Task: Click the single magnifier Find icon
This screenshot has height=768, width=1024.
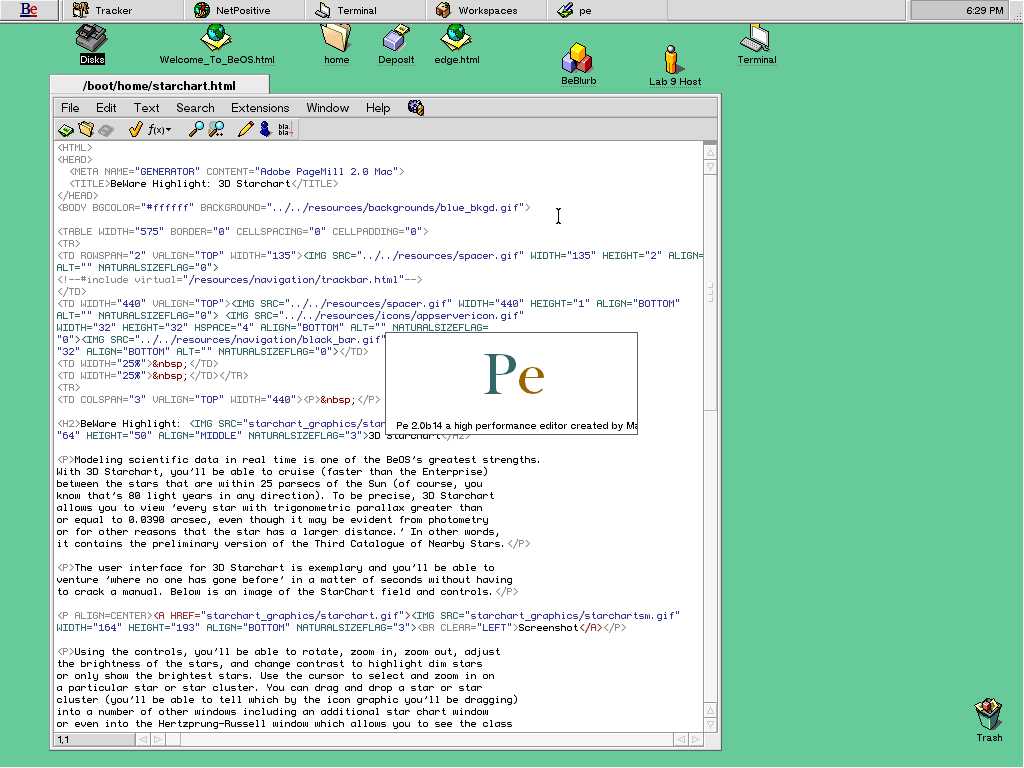Action: pyautogui.click(x=196, y=129)
